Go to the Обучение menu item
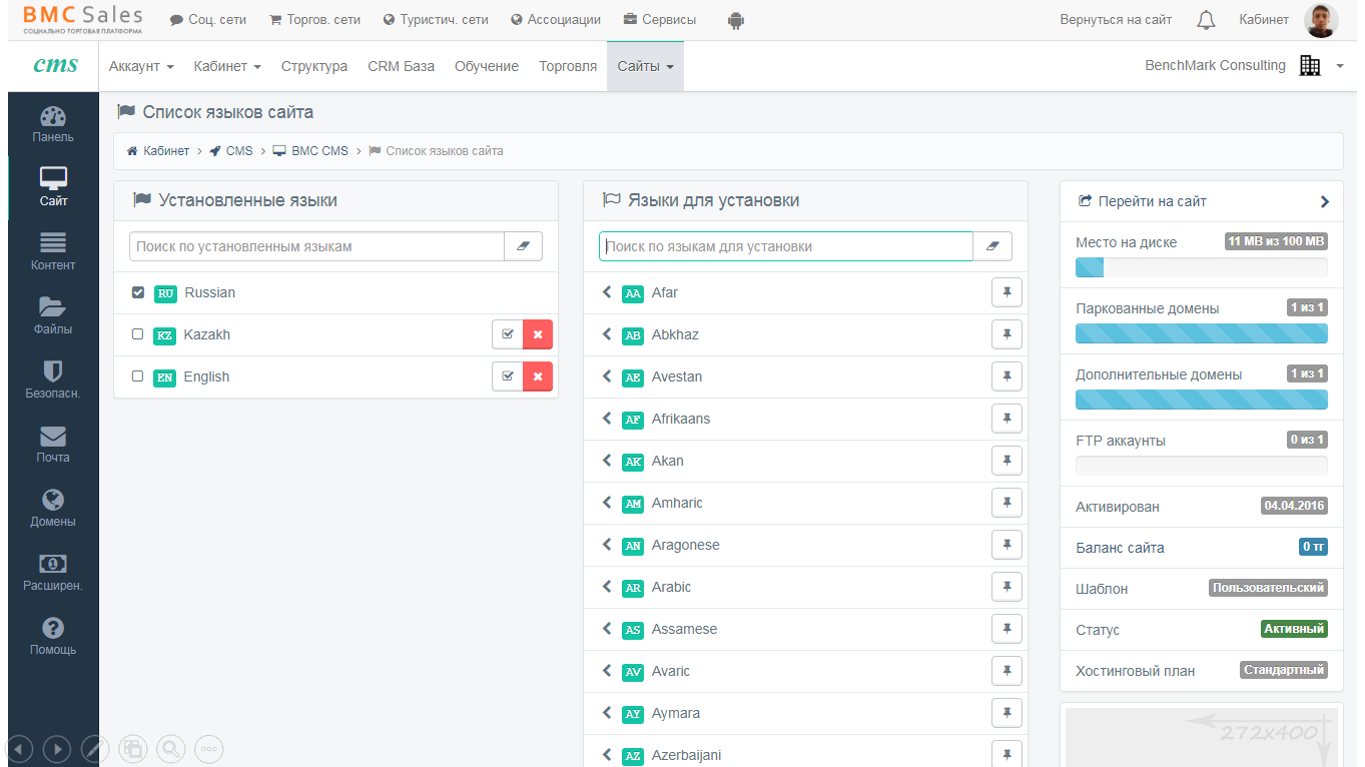This screenshot has height=767, width=1365. 486,66
